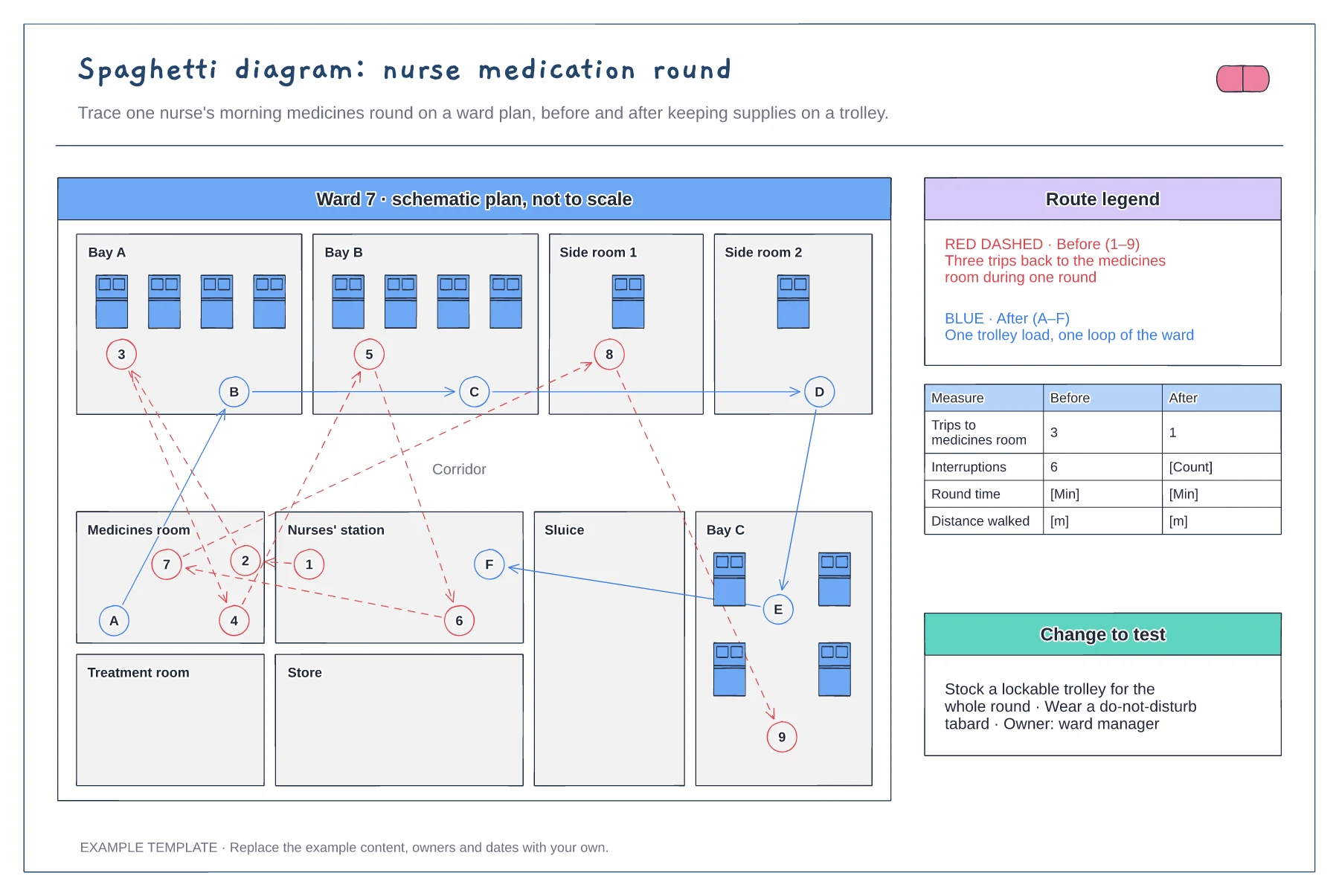
Task: Click the Change to test header
Action: [x=1102, y=634]
